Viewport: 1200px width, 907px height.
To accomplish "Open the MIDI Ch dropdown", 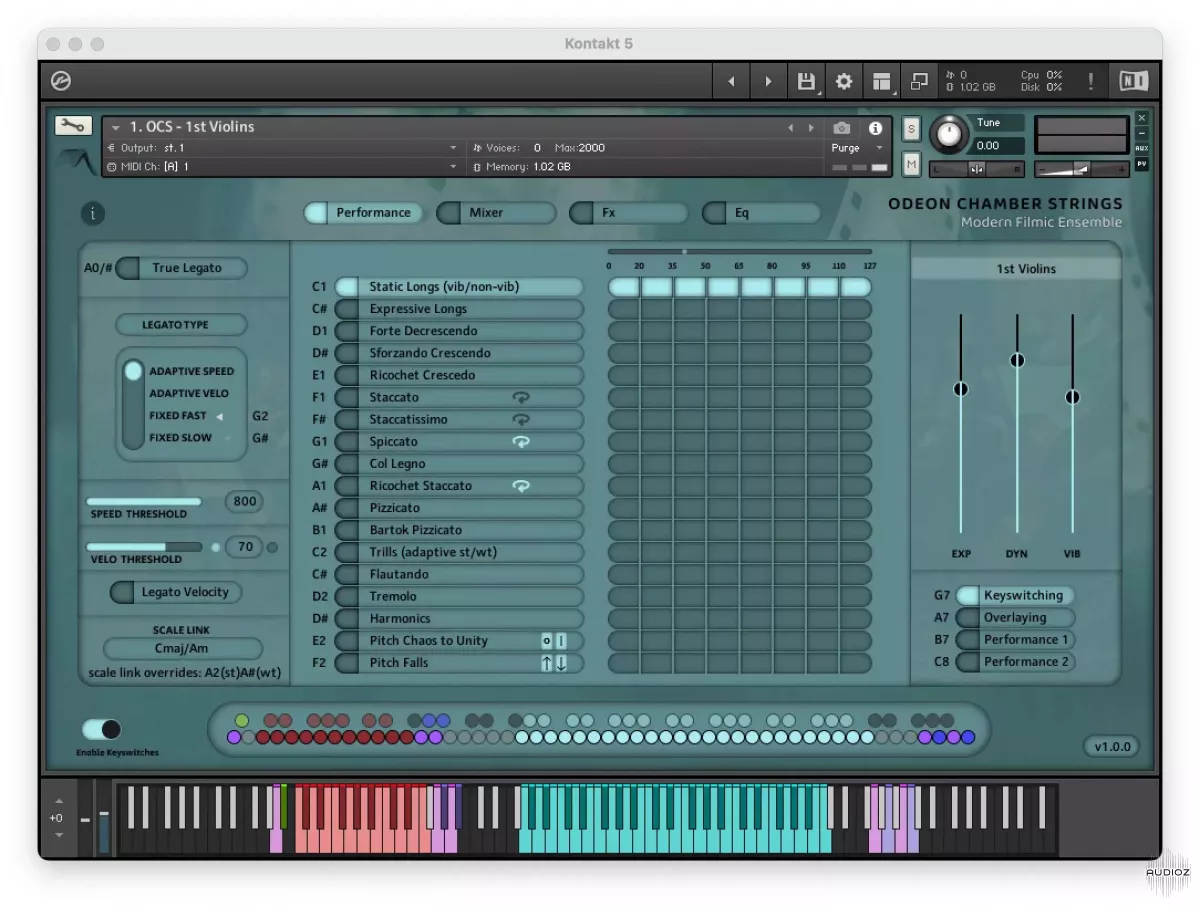I will (282, 167).
